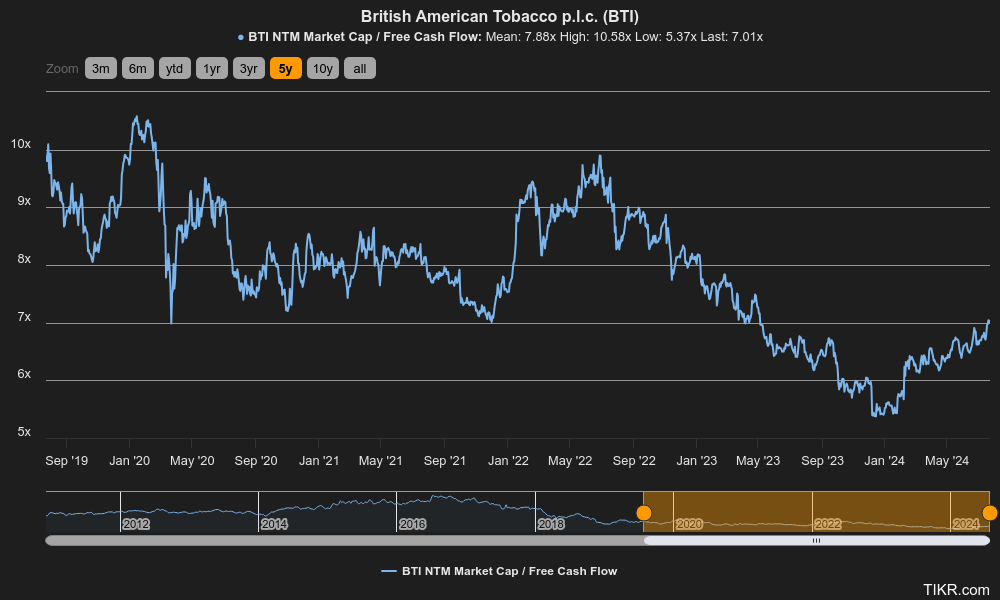1000x600 pixels.
Task: Show all data with 'all' button
Action: tap(360, 68)
